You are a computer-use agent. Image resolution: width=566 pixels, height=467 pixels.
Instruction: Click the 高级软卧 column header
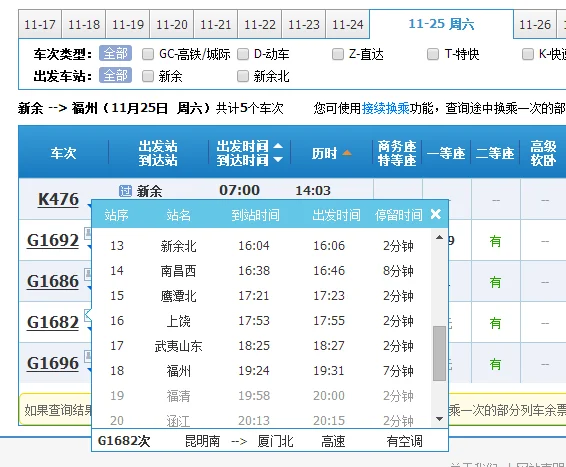[543, 153]
